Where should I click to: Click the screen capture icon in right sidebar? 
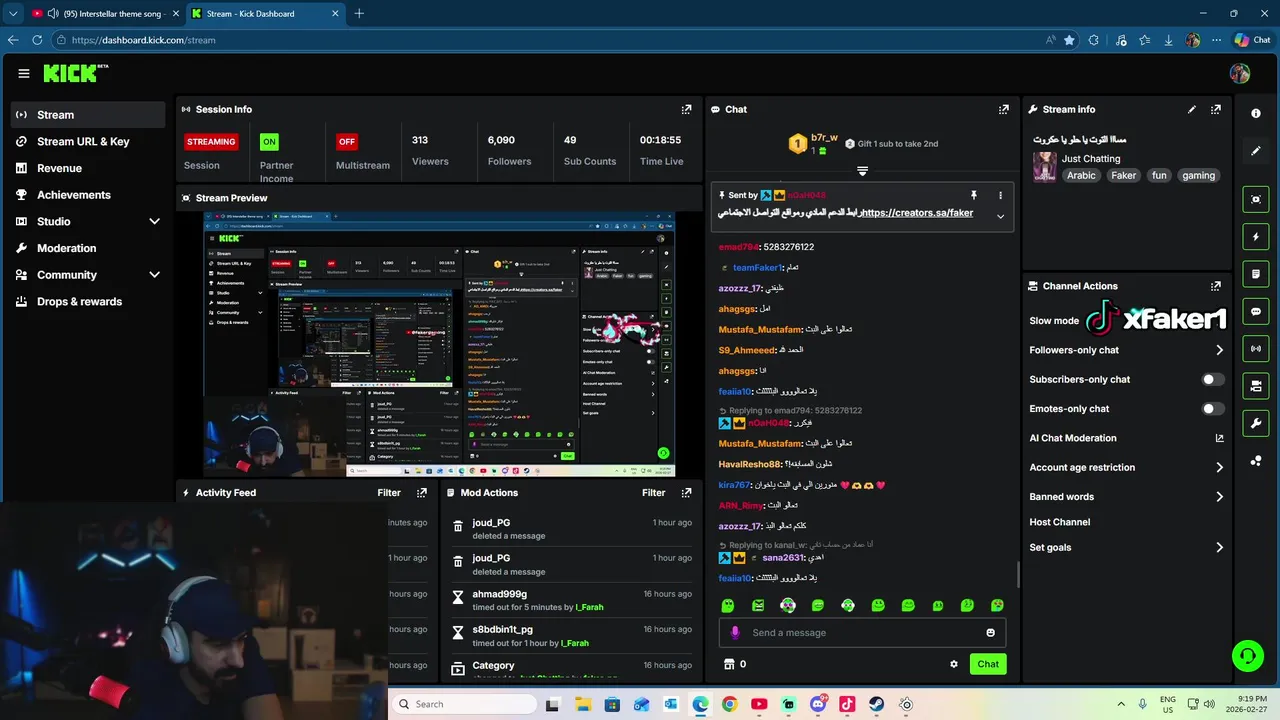click(1256, 199)
